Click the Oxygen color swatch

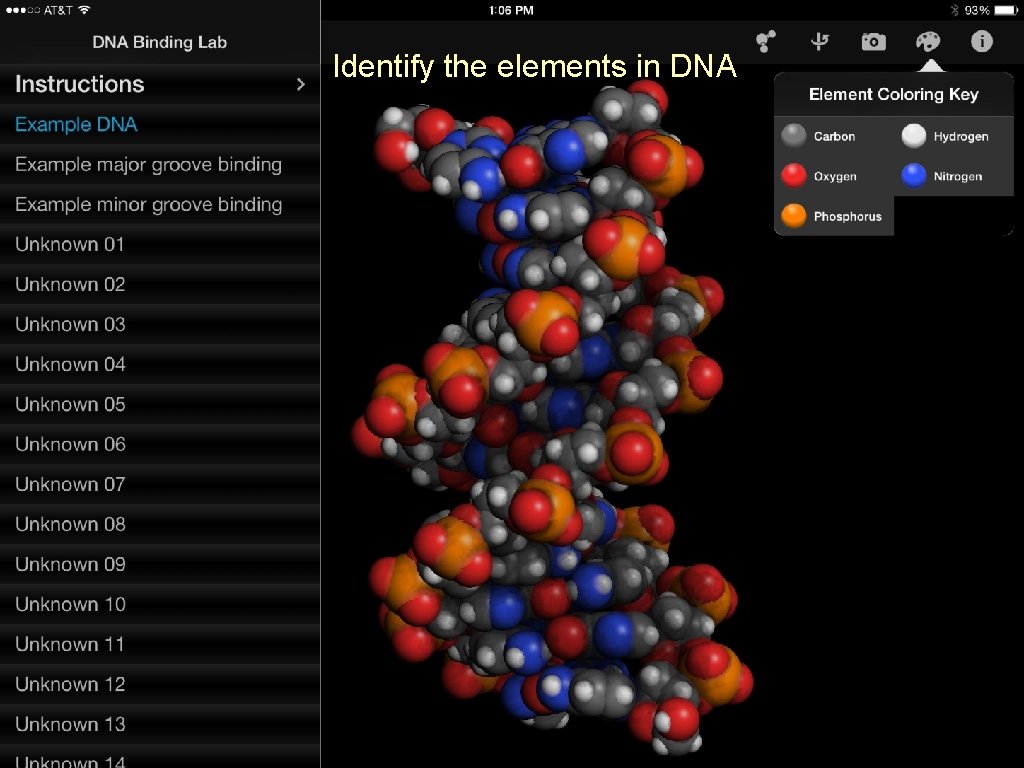click(x=792, y=176)
